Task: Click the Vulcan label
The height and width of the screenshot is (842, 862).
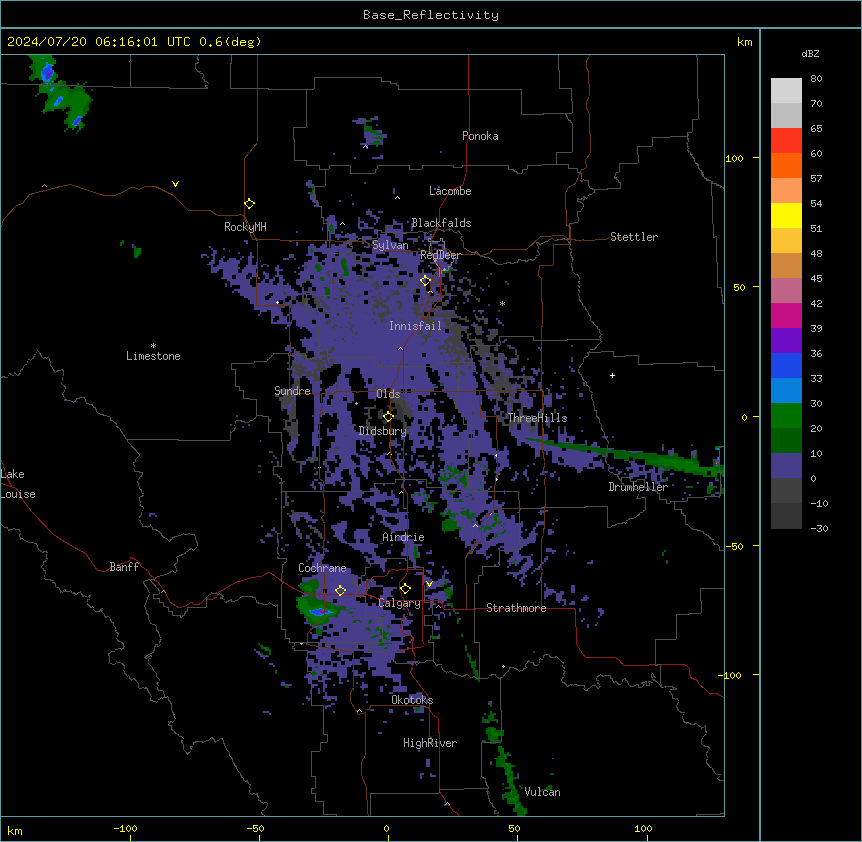Action: point(543,792)
